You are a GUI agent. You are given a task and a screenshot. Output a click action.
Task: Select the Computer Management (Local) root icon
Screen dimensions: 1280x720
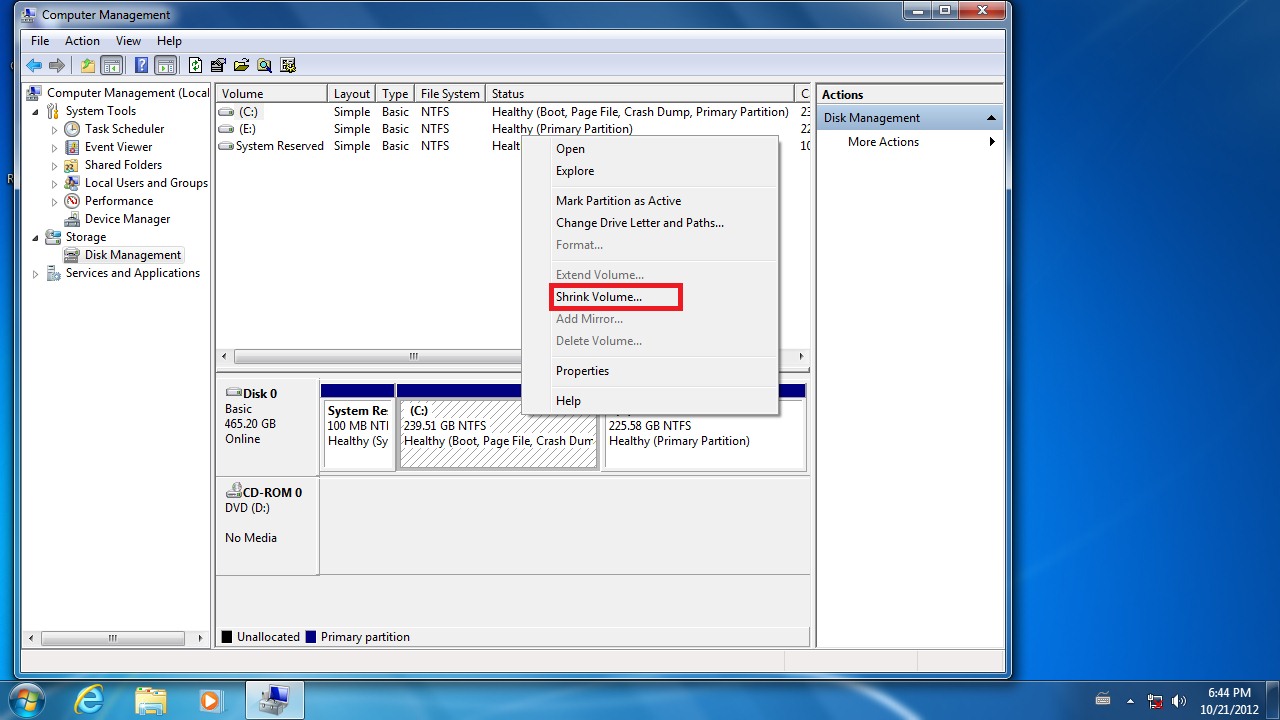tap(34, 93)
